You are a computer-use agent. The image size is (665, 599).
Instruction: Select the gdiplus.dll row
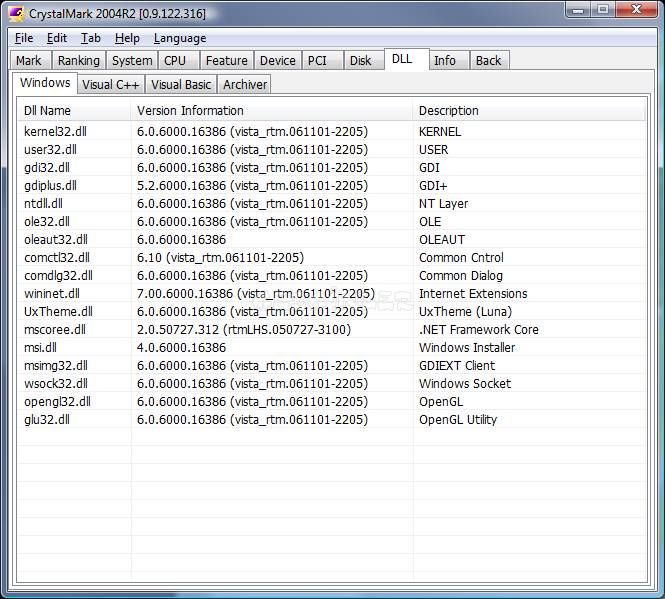pyautogui.click(x=332, y=185)
